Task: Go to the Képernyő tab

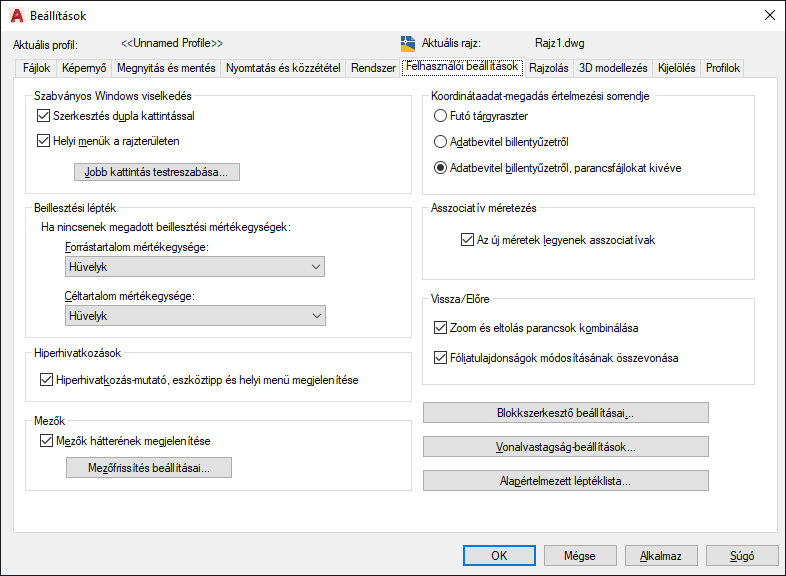Action: point(84,68)
